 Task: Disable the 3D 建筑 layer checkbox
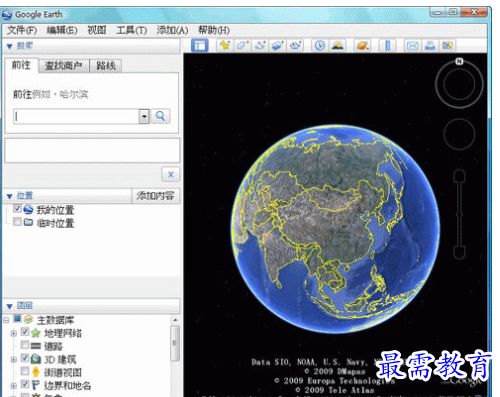point(25,358)
